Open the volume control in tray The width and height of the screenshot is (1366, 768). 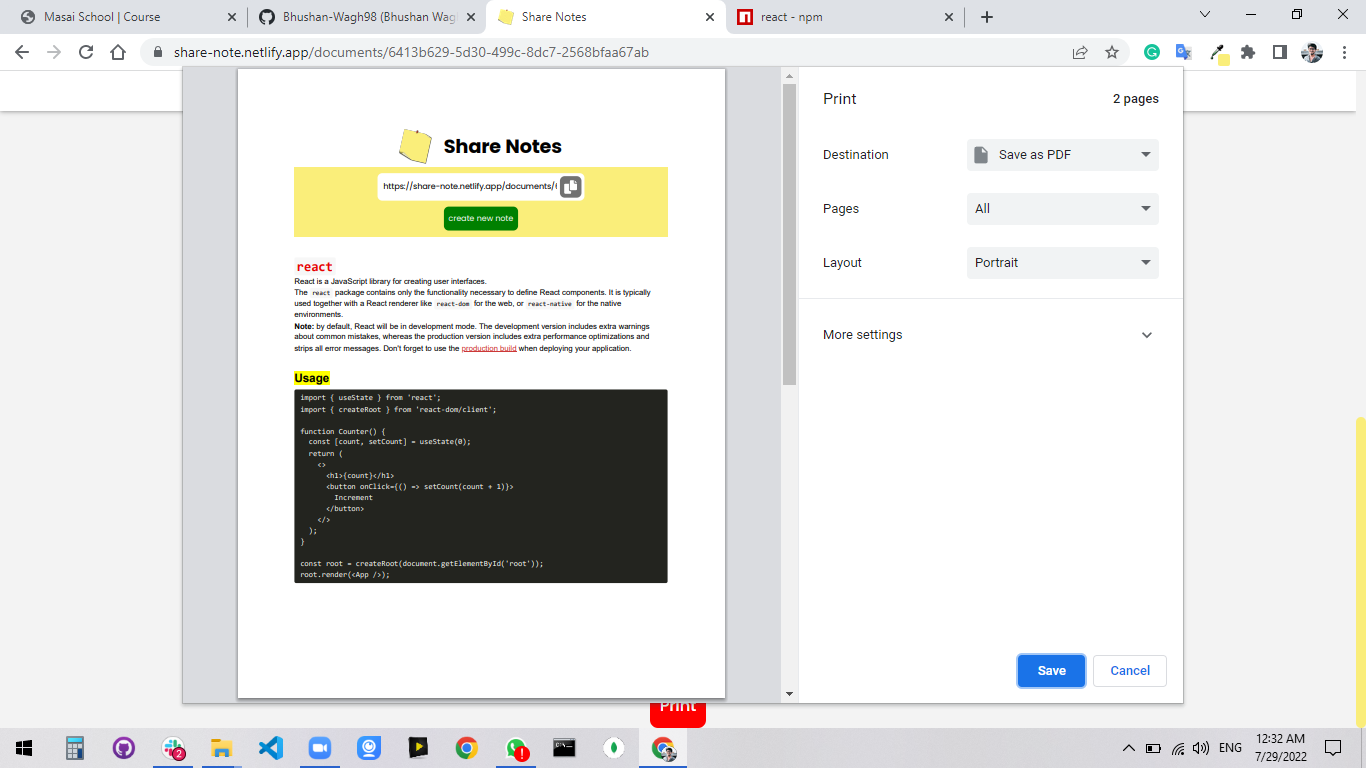pos(1201,747)
